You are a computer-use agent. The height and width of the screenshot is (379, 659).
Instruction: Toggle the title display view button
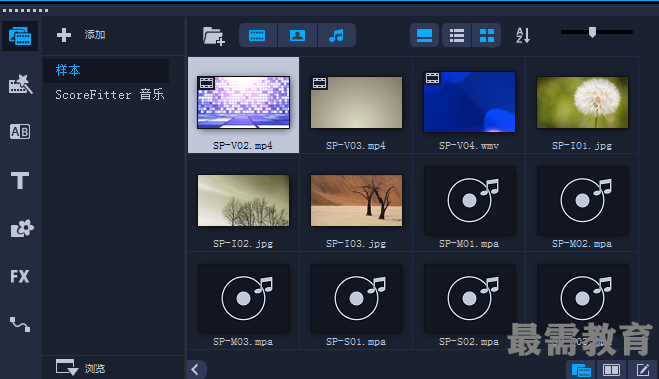(x=424, y=35)
